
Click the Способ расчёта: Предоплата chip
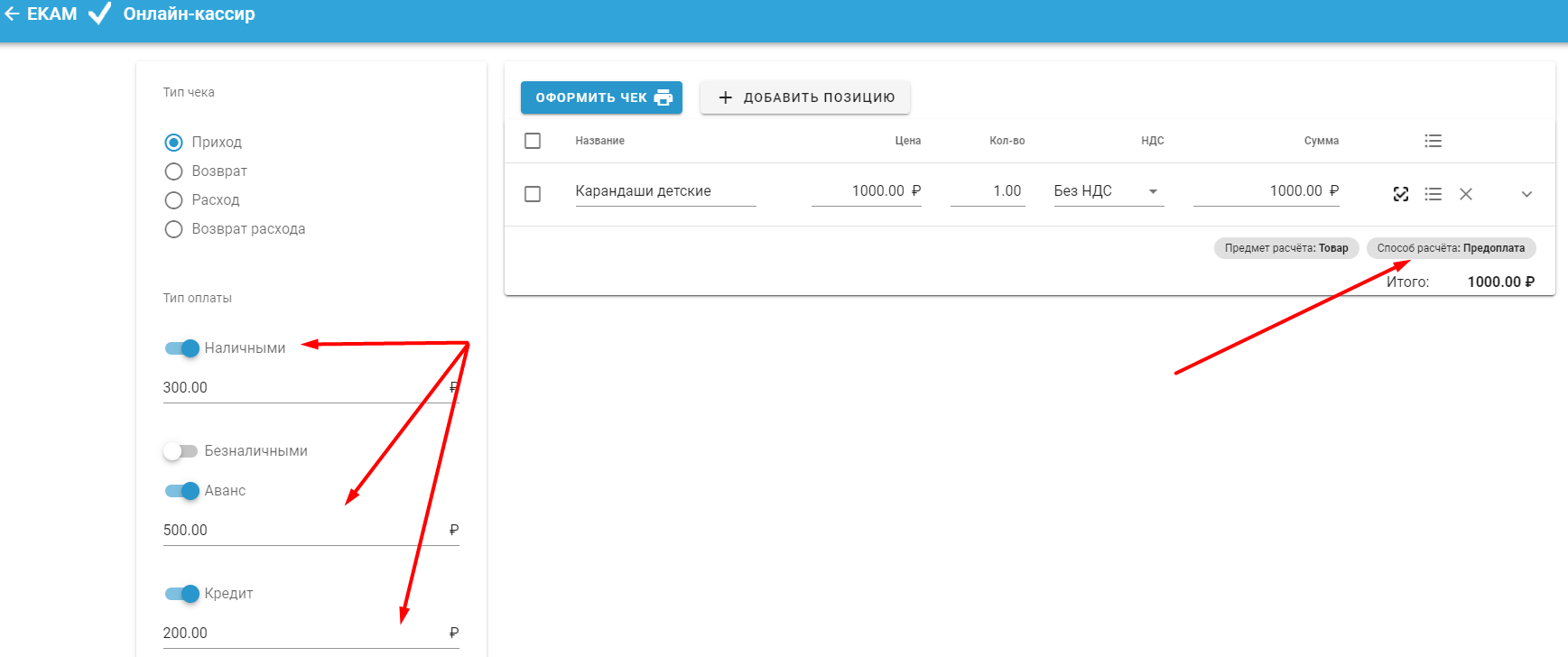pos(1451,248)
